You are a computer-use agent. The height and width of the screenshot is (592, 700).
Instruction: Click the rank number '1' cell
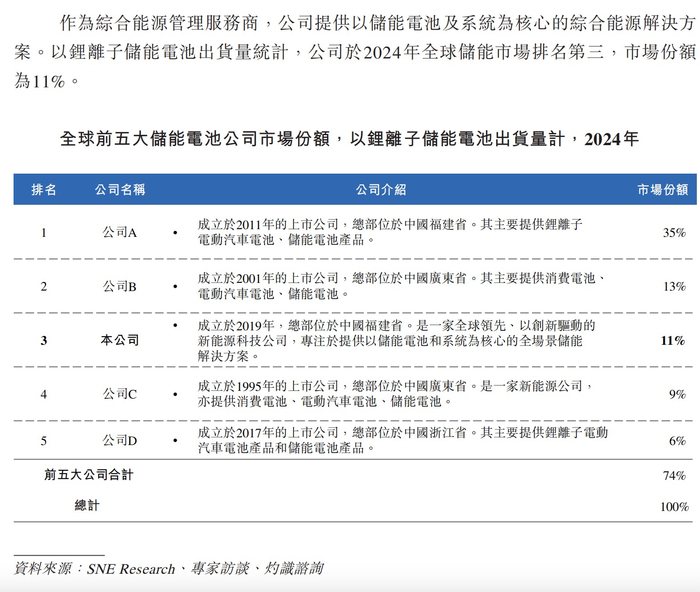[44, 233]
